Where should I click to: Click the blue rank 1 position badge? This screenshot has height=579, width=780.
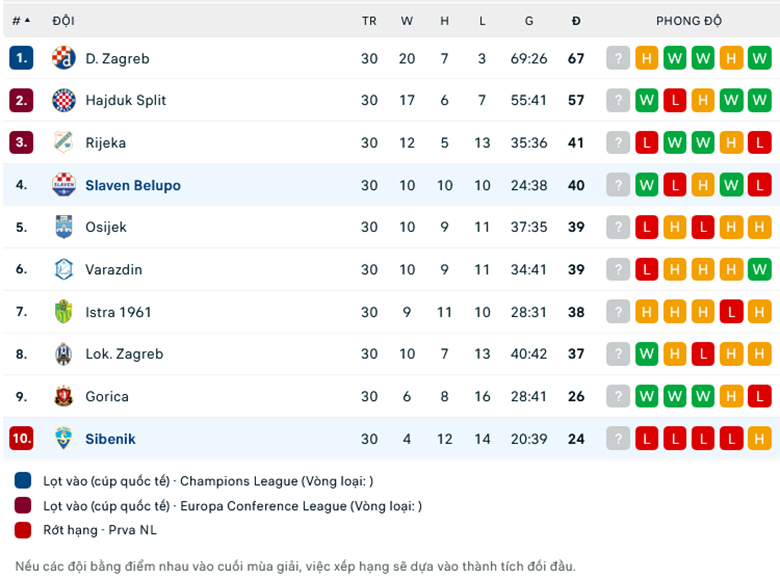click(21, 58)
